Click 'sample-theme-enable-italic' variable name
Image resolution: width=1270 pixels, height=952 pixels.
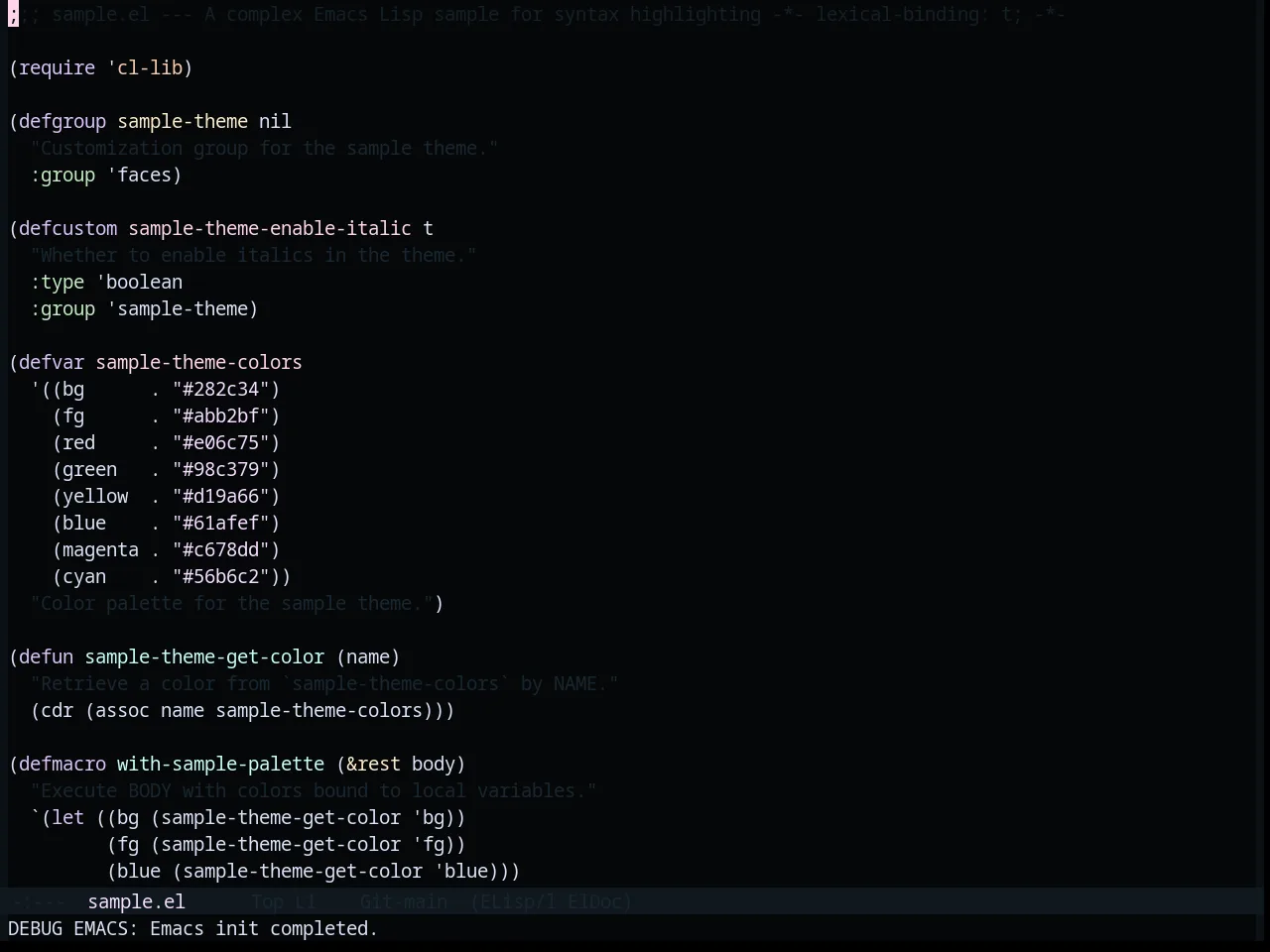[x=270, y=228]
